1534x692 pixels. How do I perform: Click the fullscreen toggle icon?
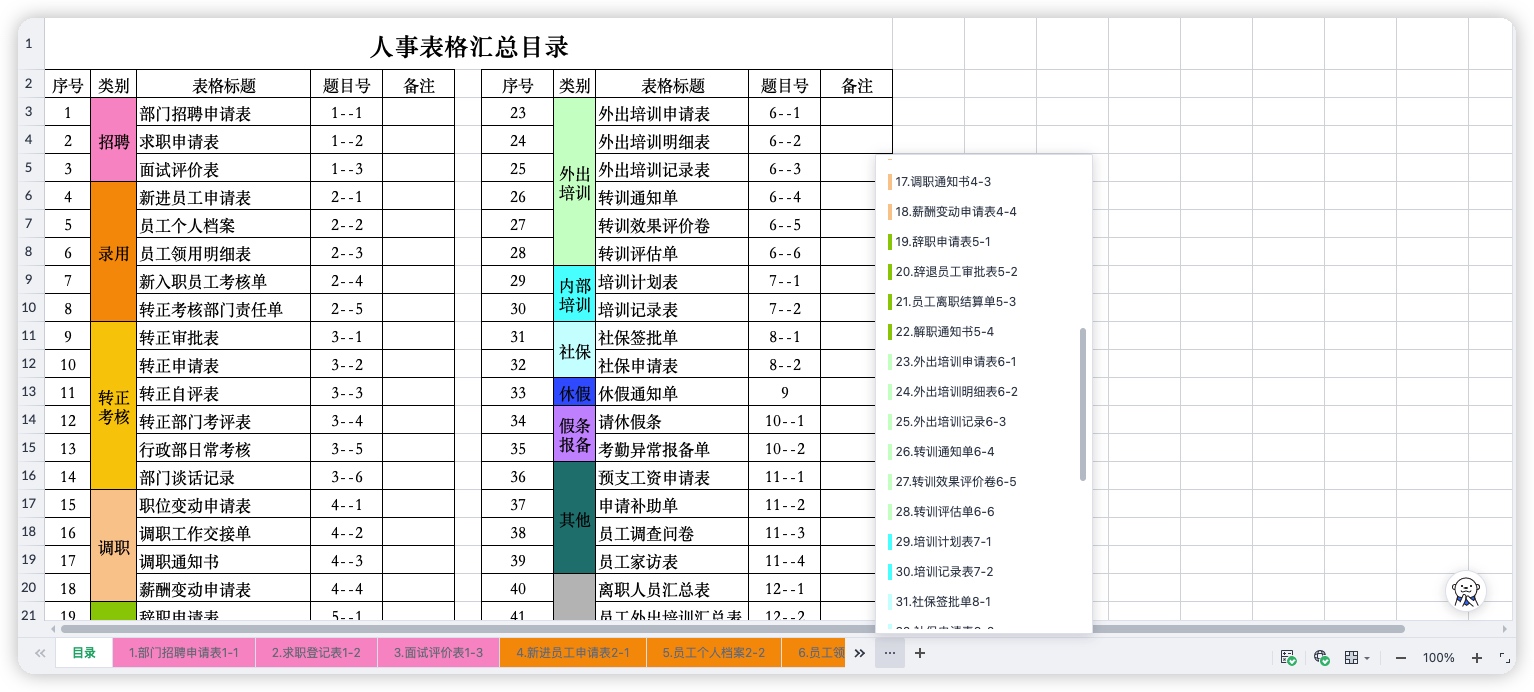point(1506,658)
